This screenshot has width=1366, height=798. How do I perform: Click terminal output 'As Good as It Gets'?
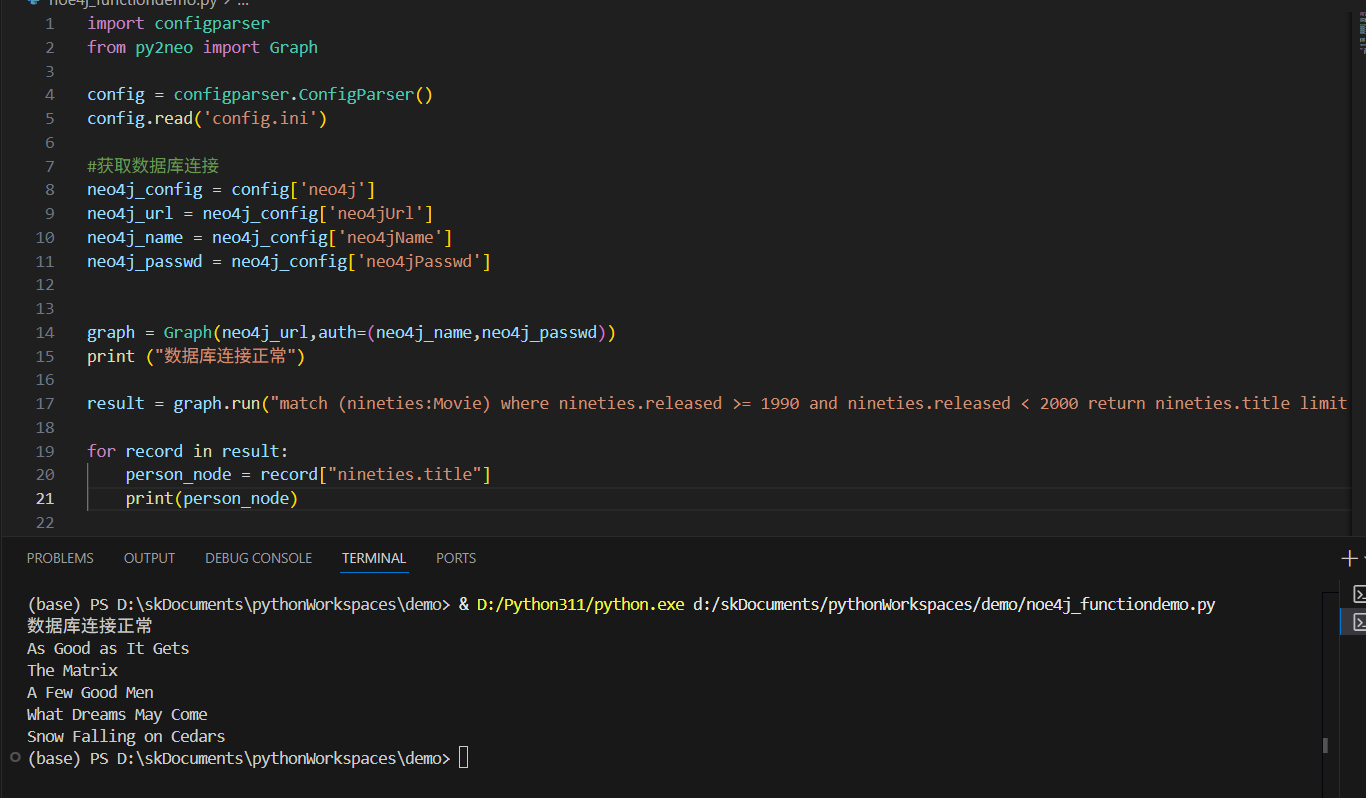(108, 648)
